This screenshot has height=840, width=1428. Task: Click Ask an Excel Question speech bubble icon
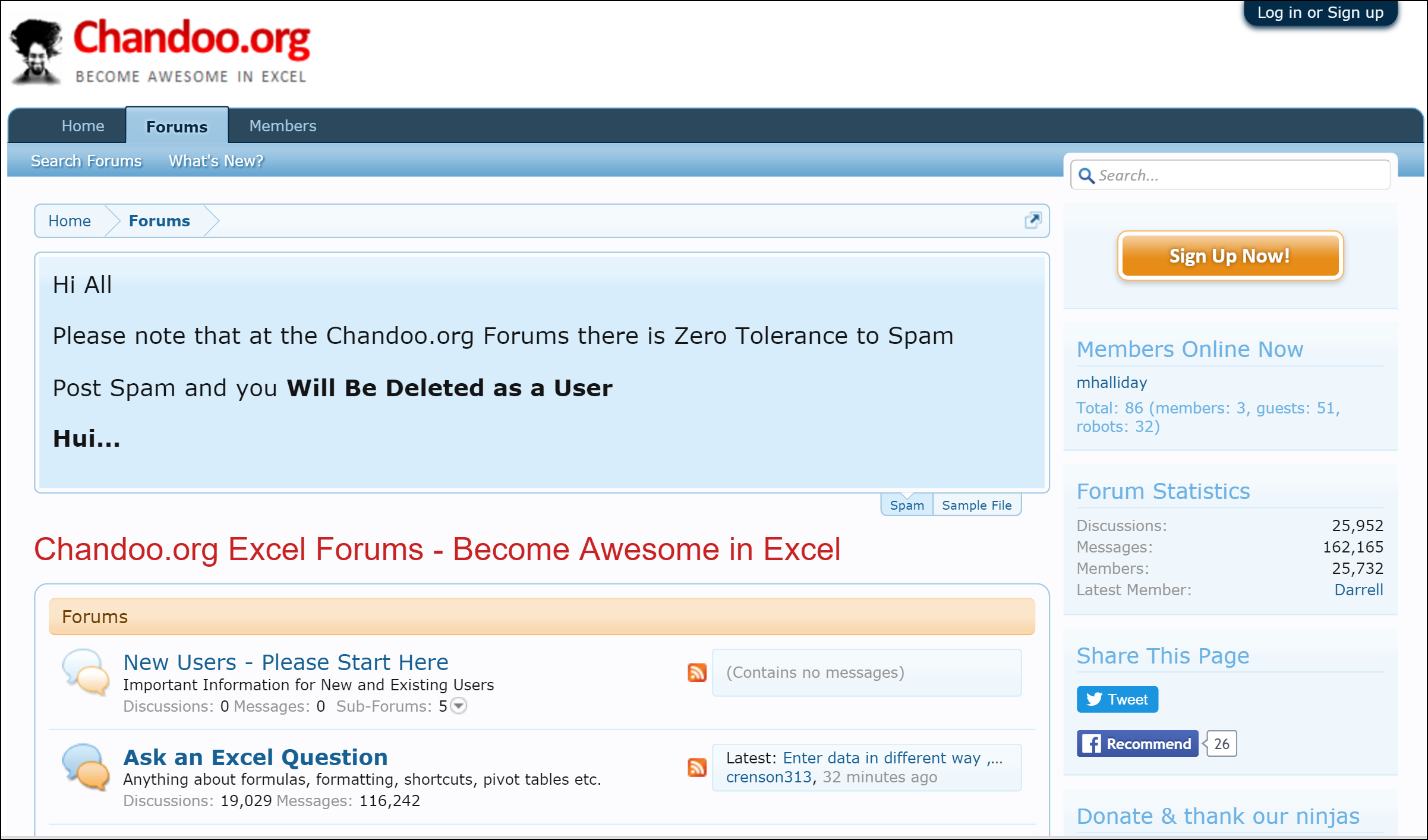click(86, 767)
